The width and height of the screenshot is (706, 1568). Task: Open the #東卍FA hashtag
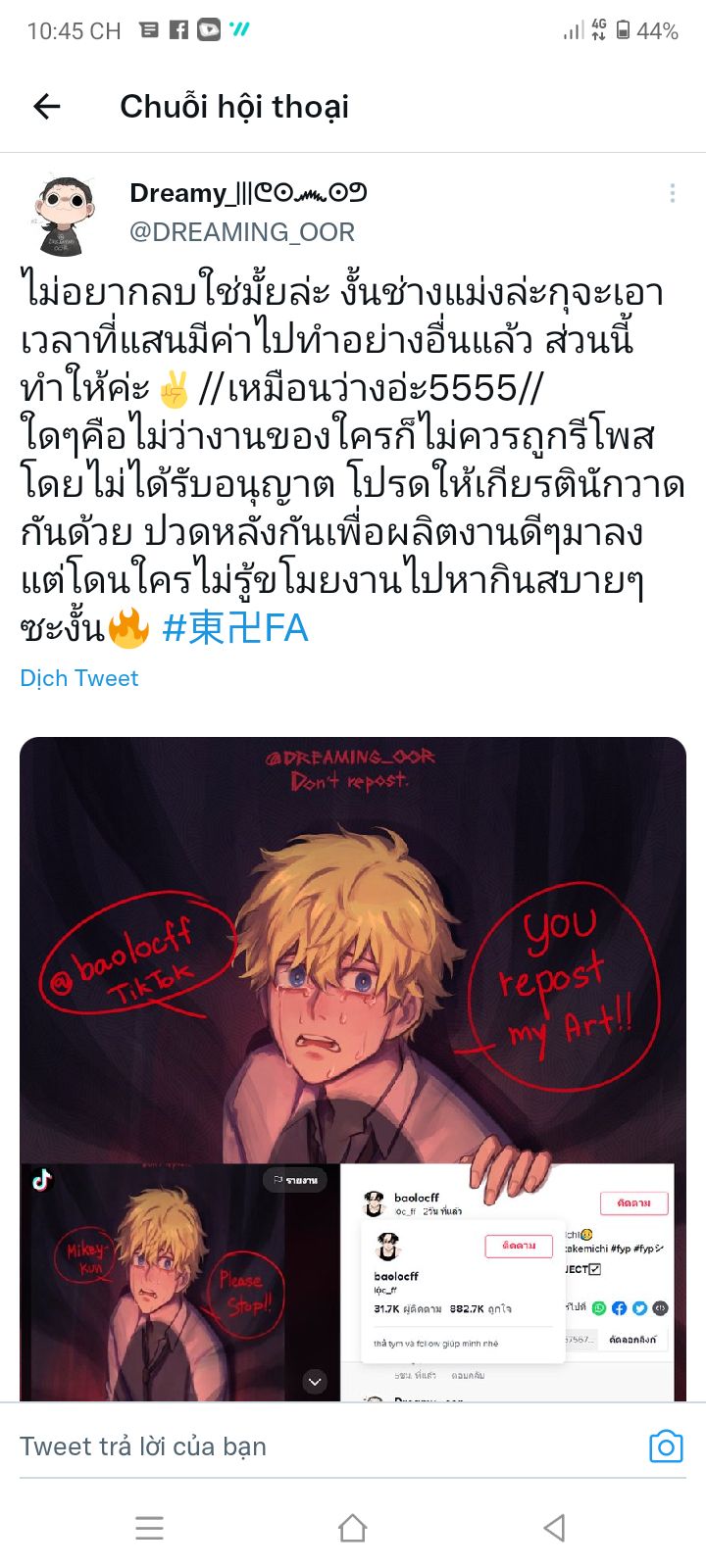(235, 628)
